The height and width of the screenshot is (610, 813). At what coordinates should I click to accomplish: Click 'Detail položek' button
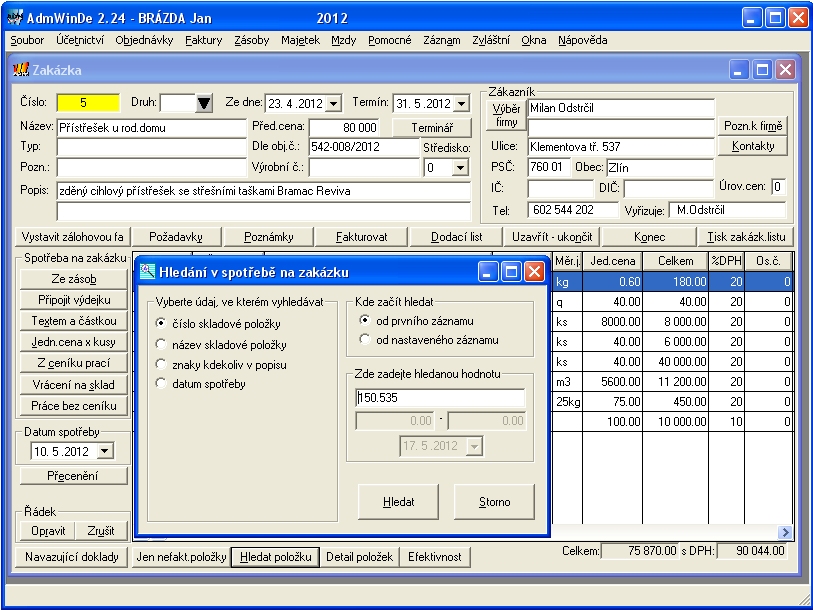[x=359, y=557]
